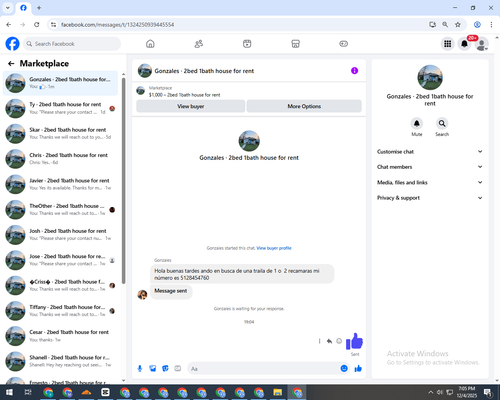The height and width of the screenshot is (400, 500).
Task: Click the Message sent bubble
Action: pyautogui.click(x=171, y=291)
